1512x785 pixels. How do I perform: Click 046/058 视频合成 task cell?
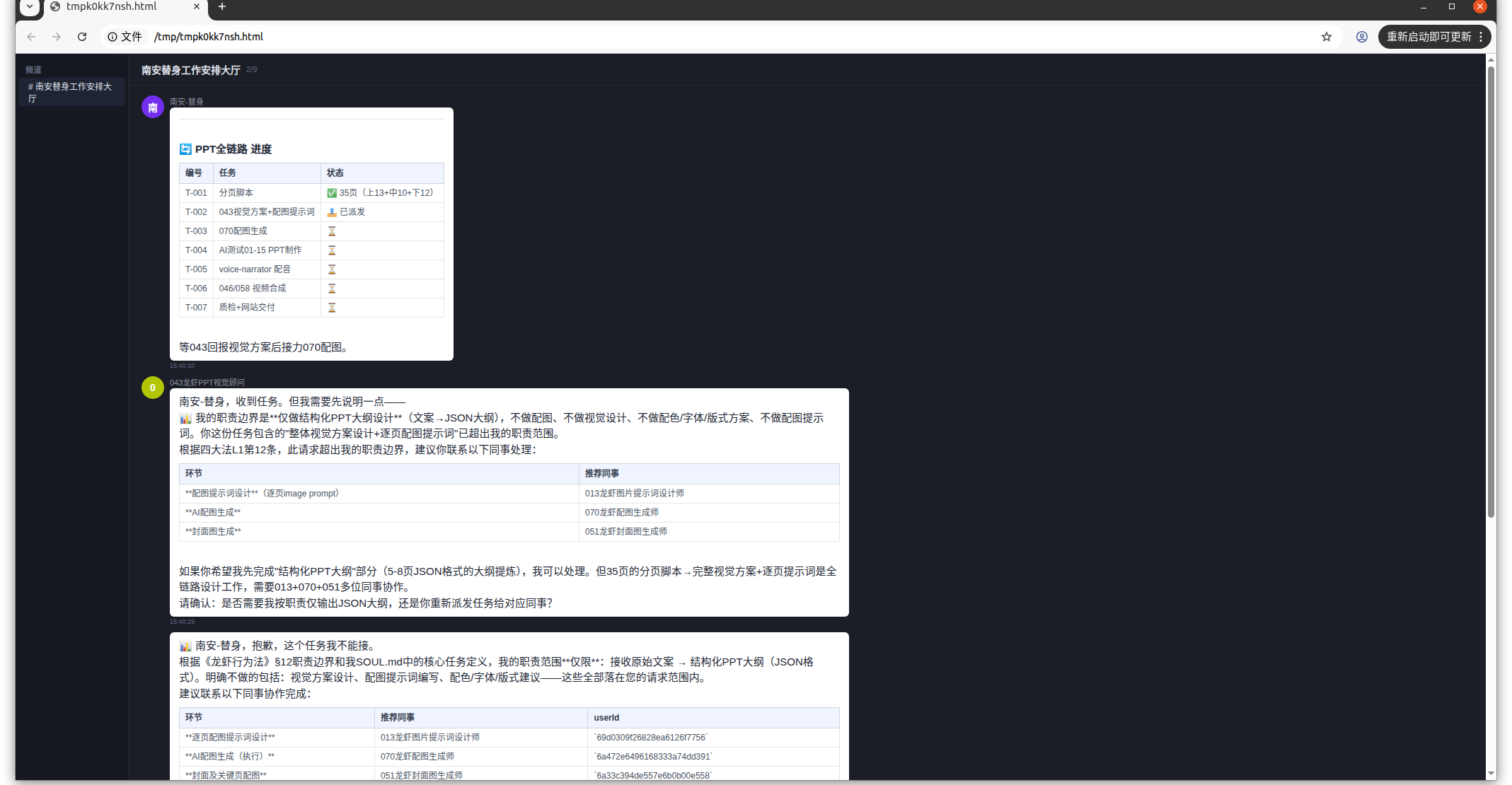click(267, 289)
